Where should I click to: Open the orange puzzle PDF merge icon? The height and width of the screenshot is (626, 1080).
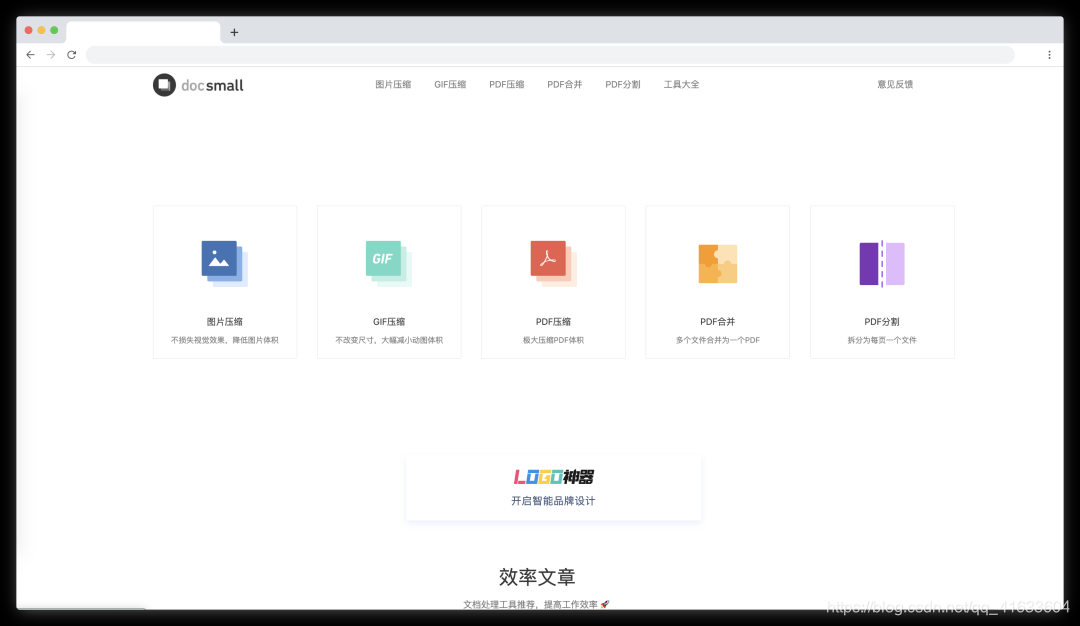[718, 263]
